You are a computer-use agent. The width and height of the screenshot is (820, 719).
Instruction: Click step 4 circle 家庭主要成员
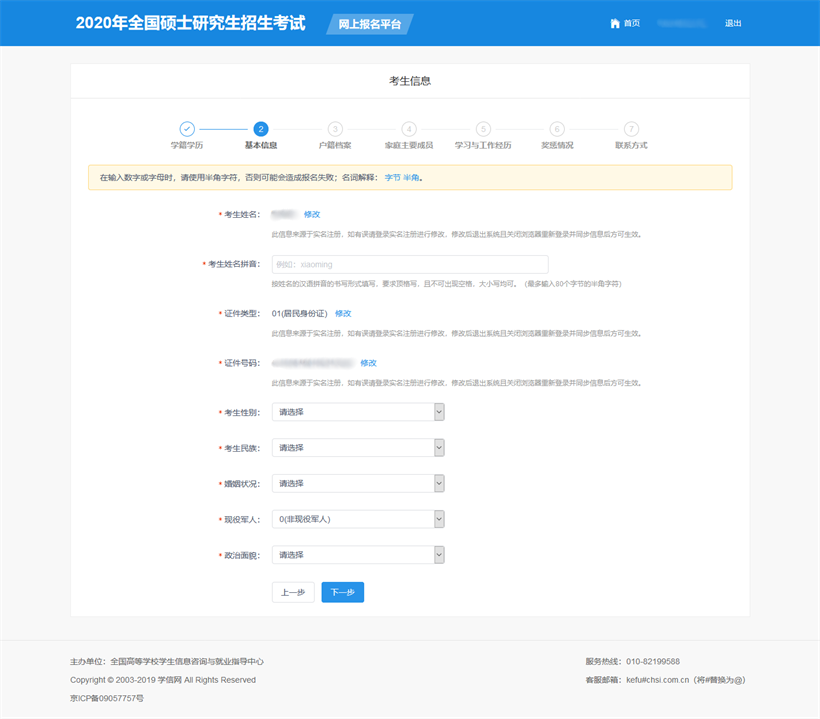[409, 129]
